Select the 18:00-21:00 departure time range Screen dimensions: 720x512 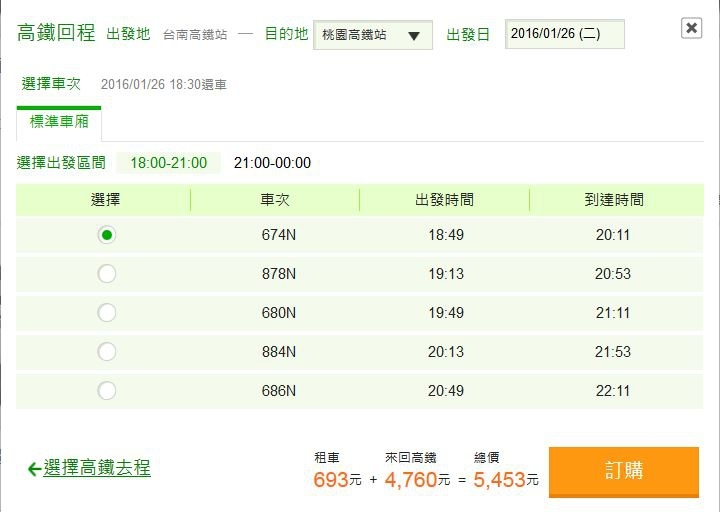(x=168, y=163)
